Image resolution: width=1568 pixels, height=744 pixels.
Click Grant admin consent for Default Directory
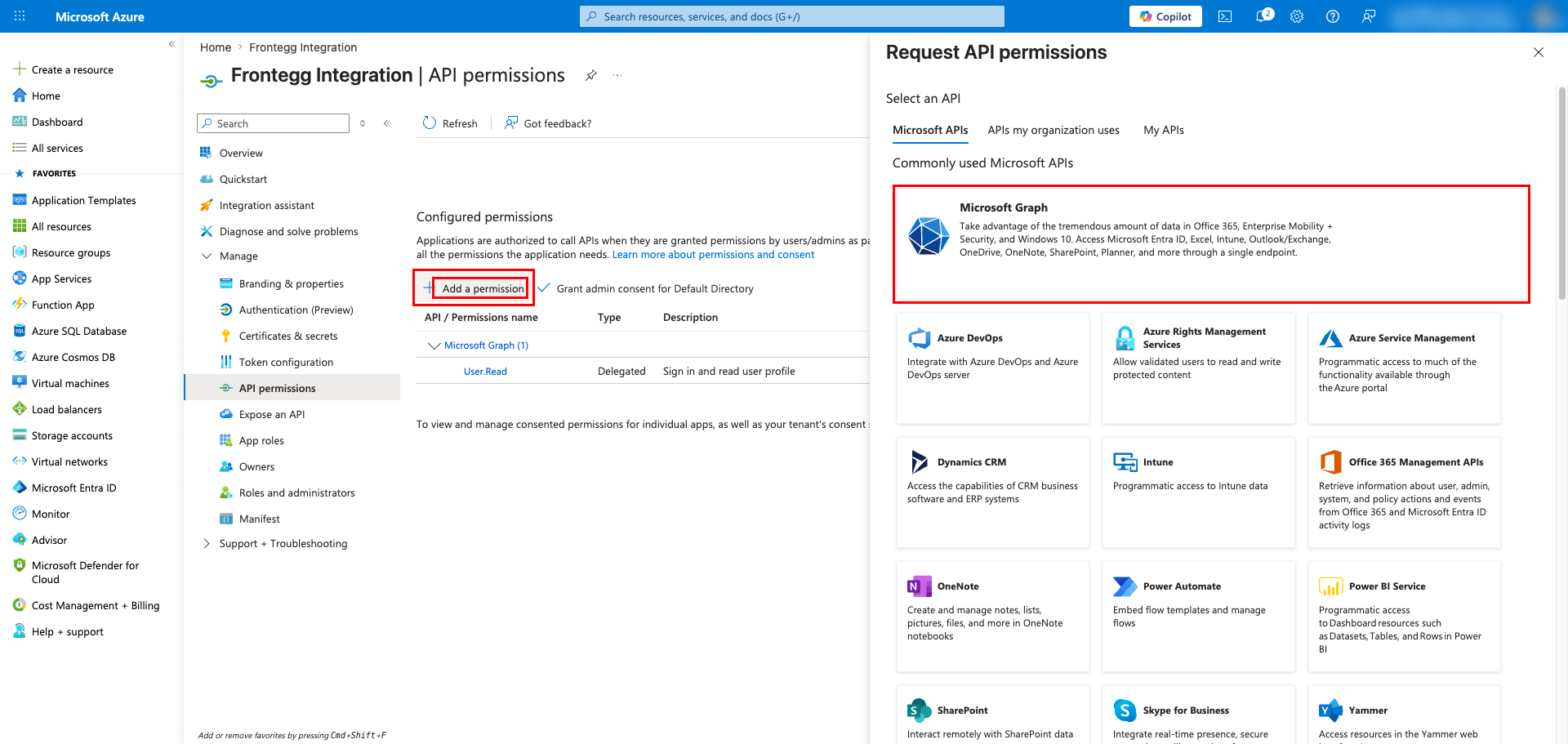646,288
